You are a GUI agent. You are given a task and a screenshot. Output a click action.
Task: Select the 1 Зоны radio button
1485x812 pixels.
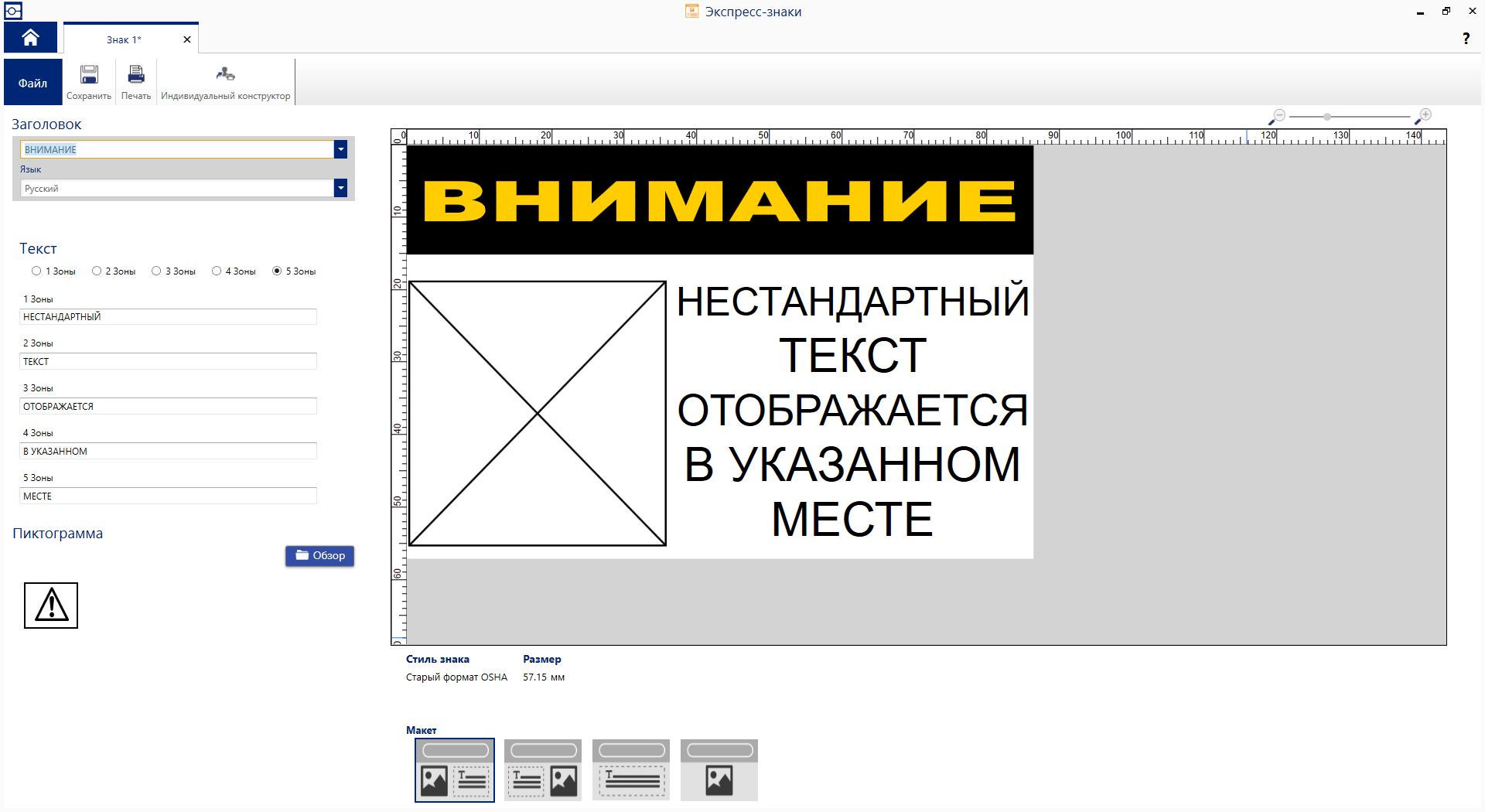[x=36, y=271]
